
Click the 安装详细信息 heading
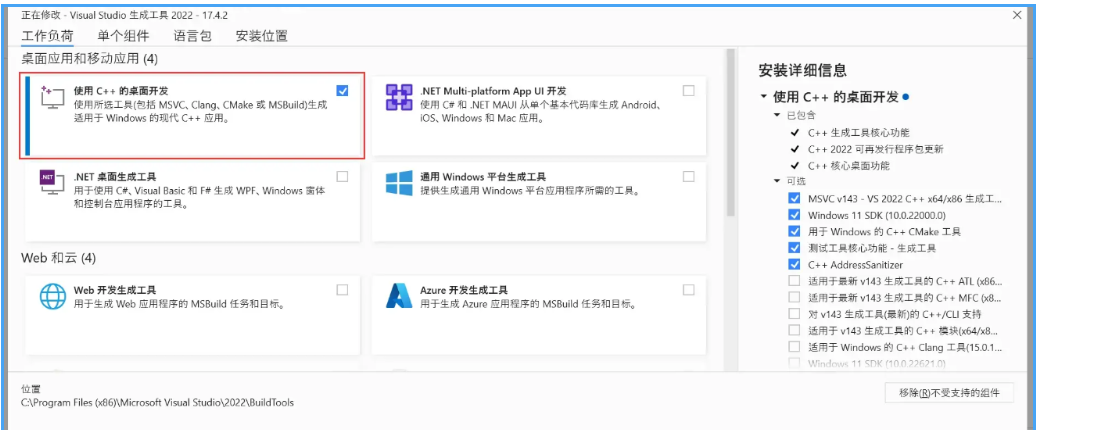tap(802, 70)
